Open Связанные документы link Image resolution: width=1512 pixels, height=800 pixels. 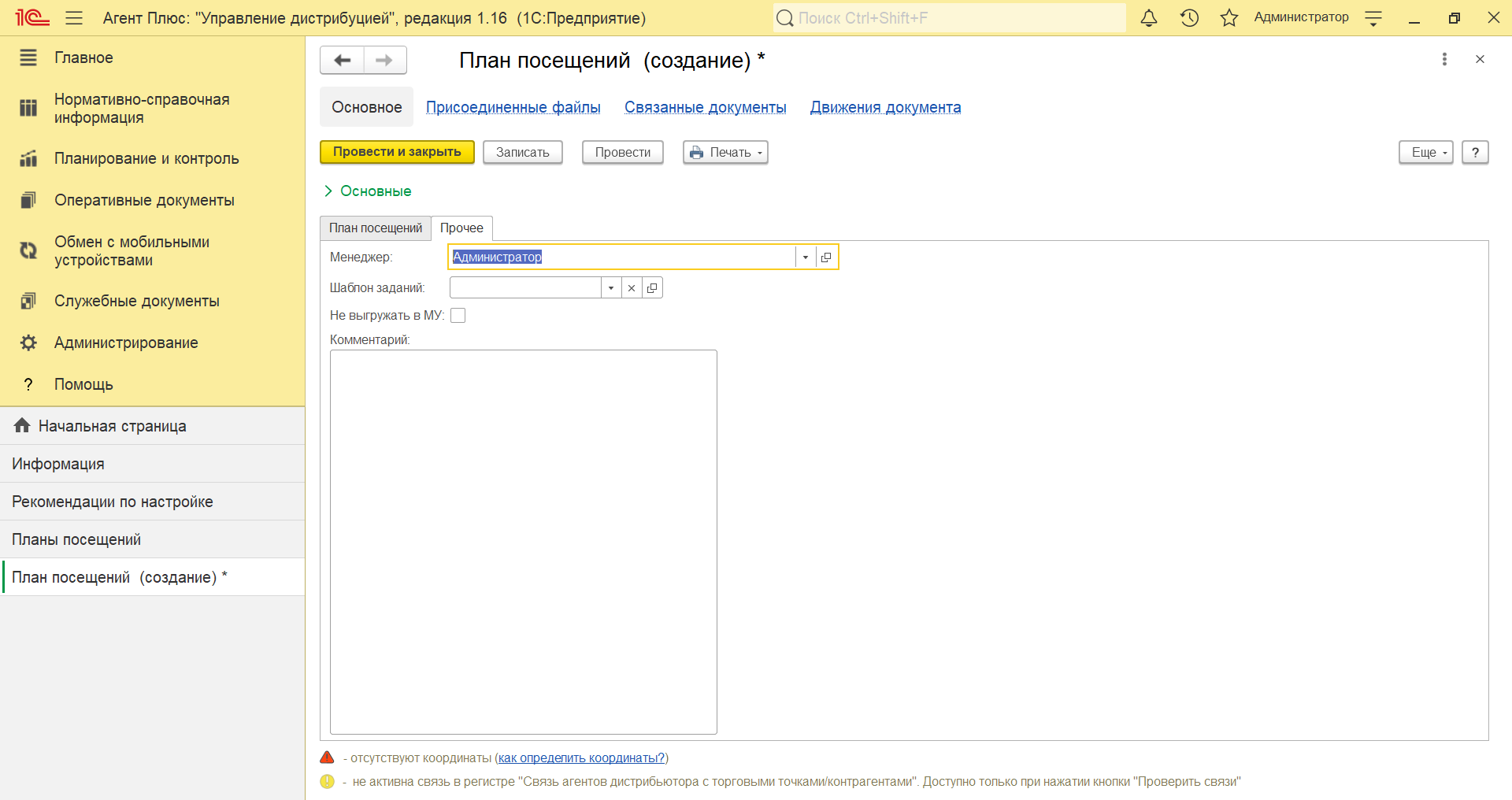706,107
